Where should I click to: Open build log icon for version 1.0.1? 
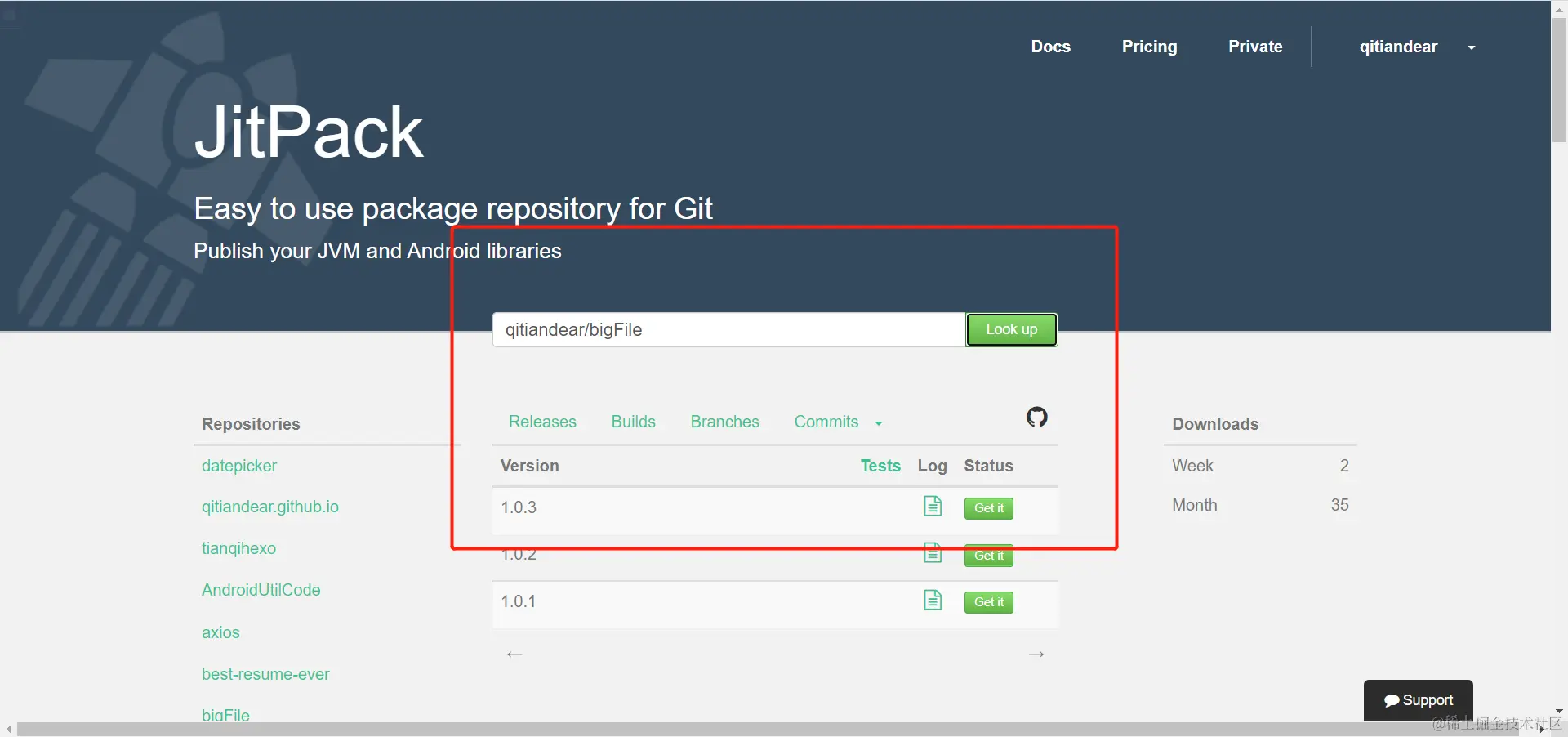point(933,601)
